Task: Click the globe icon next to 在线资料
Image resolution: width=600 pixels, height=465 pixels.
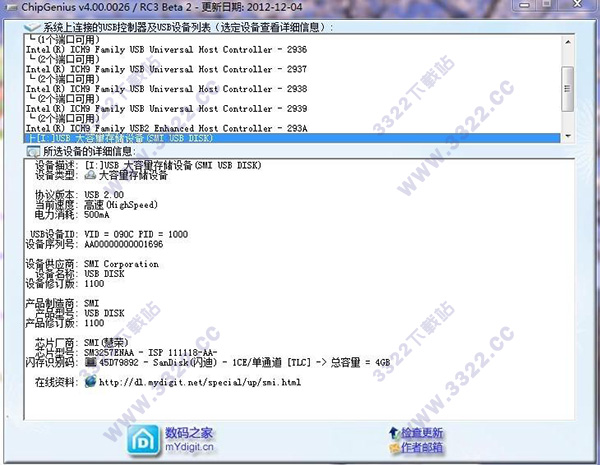Action: (x=91, y=381)
